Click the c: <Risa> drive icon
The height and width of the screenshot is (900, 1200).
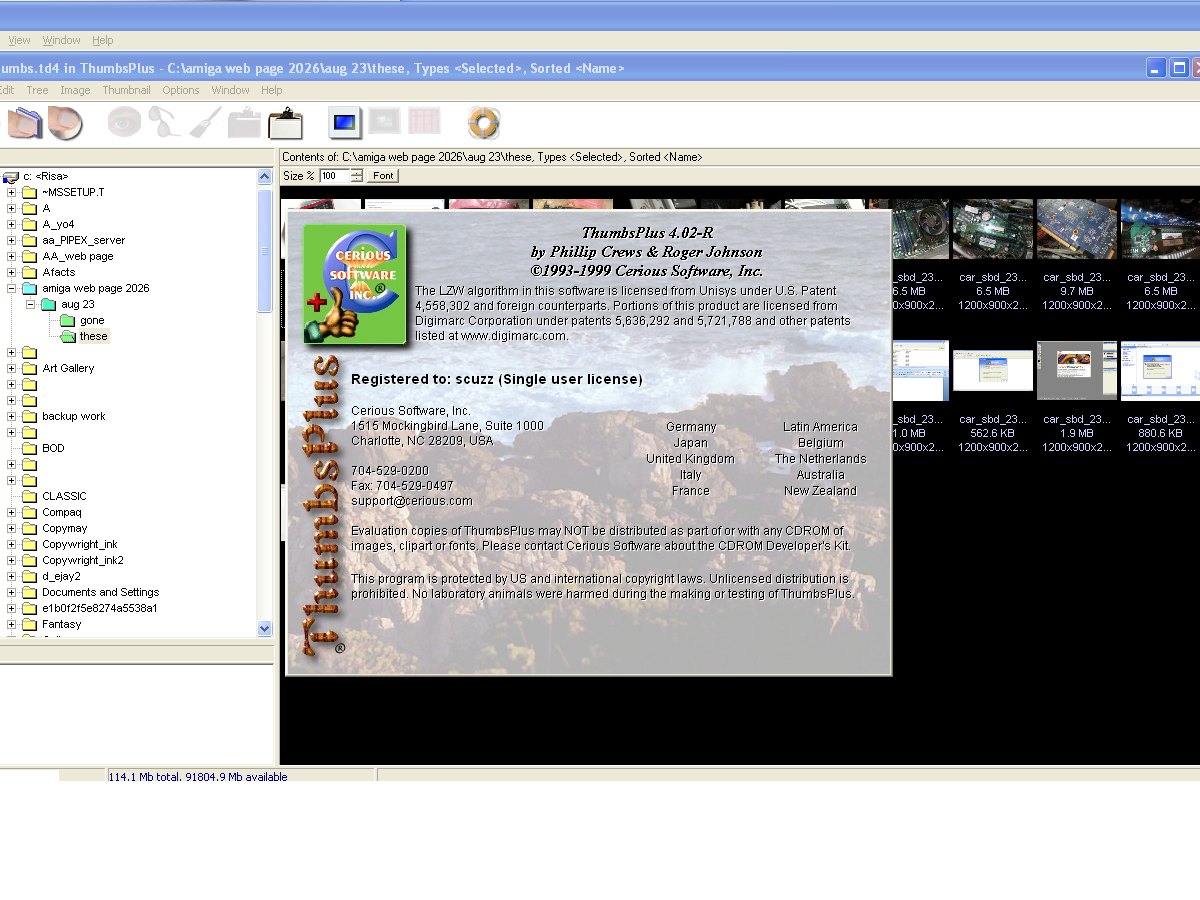click(12, 176)
